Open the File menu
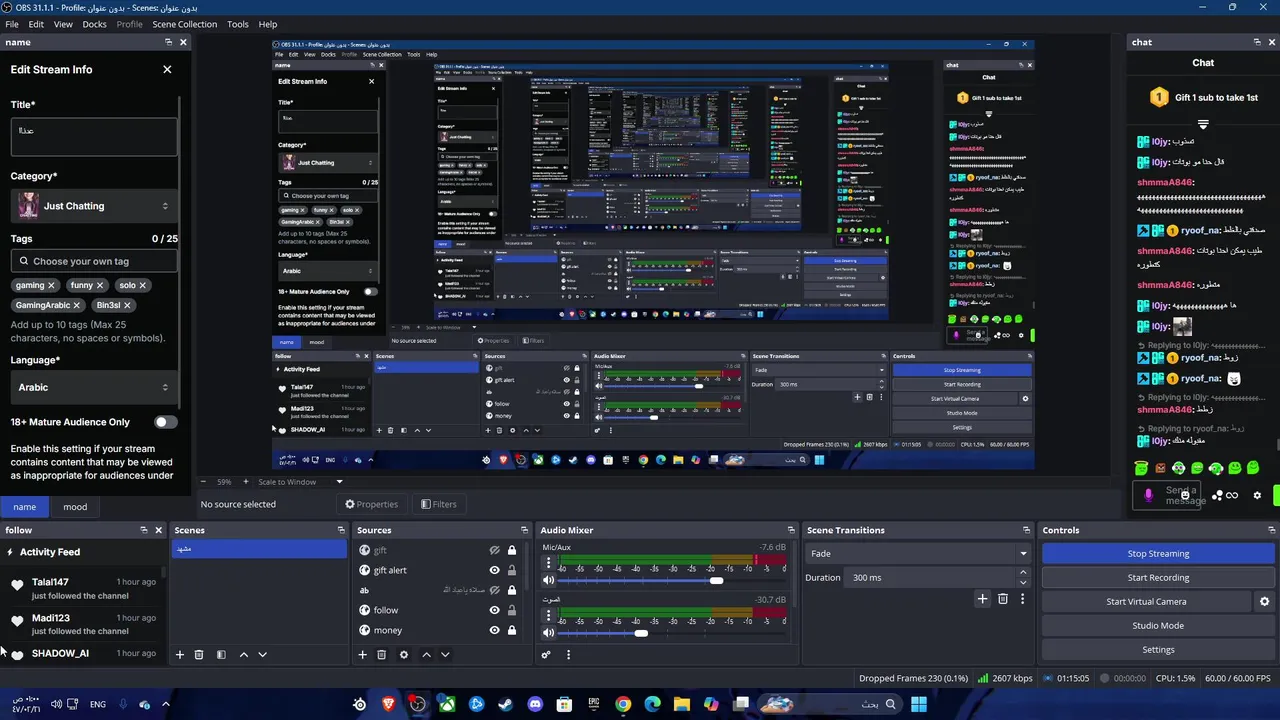 click(x=12, y=24)
